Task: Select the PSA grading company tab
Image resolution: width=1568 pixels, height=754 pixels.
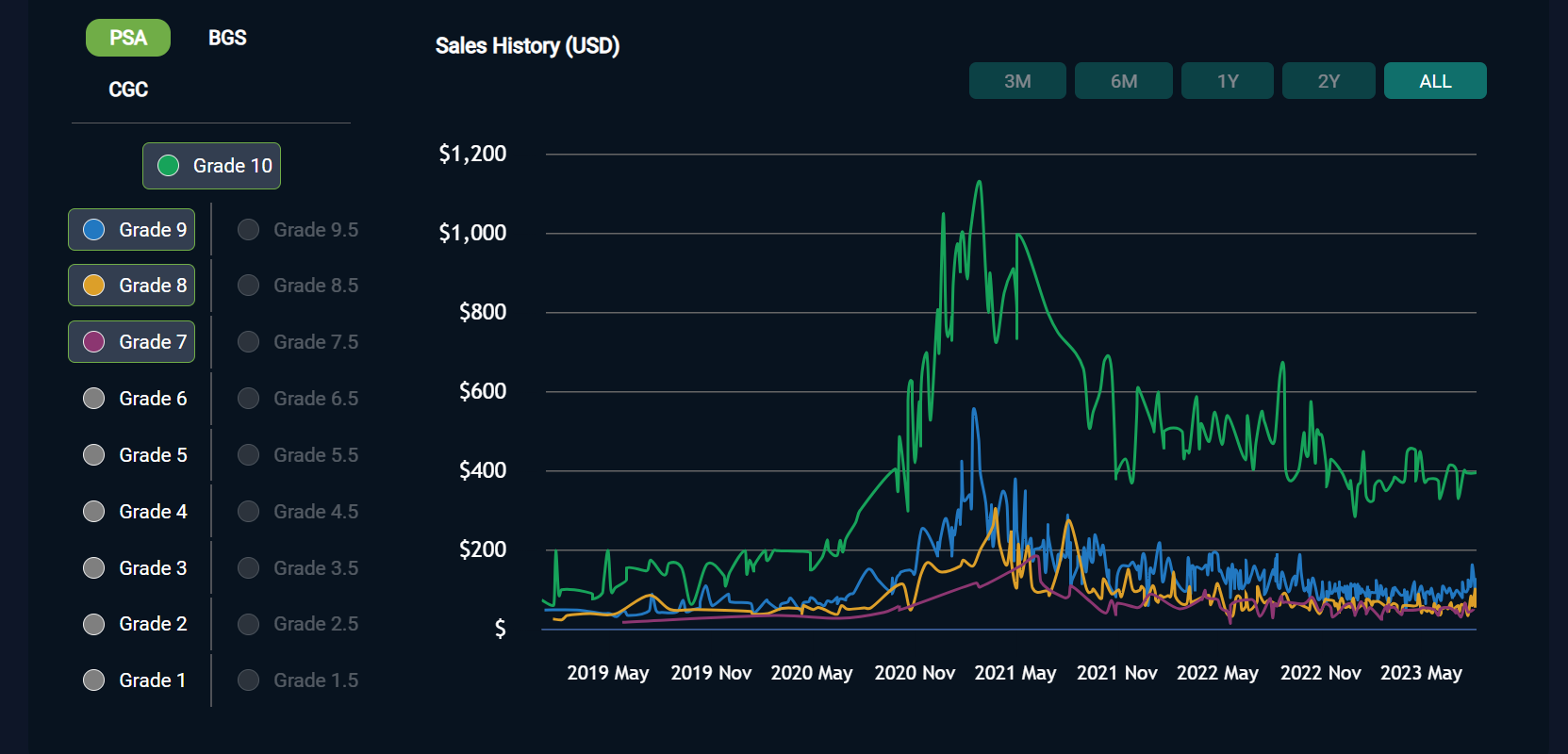Action: (x=128, y=38)
